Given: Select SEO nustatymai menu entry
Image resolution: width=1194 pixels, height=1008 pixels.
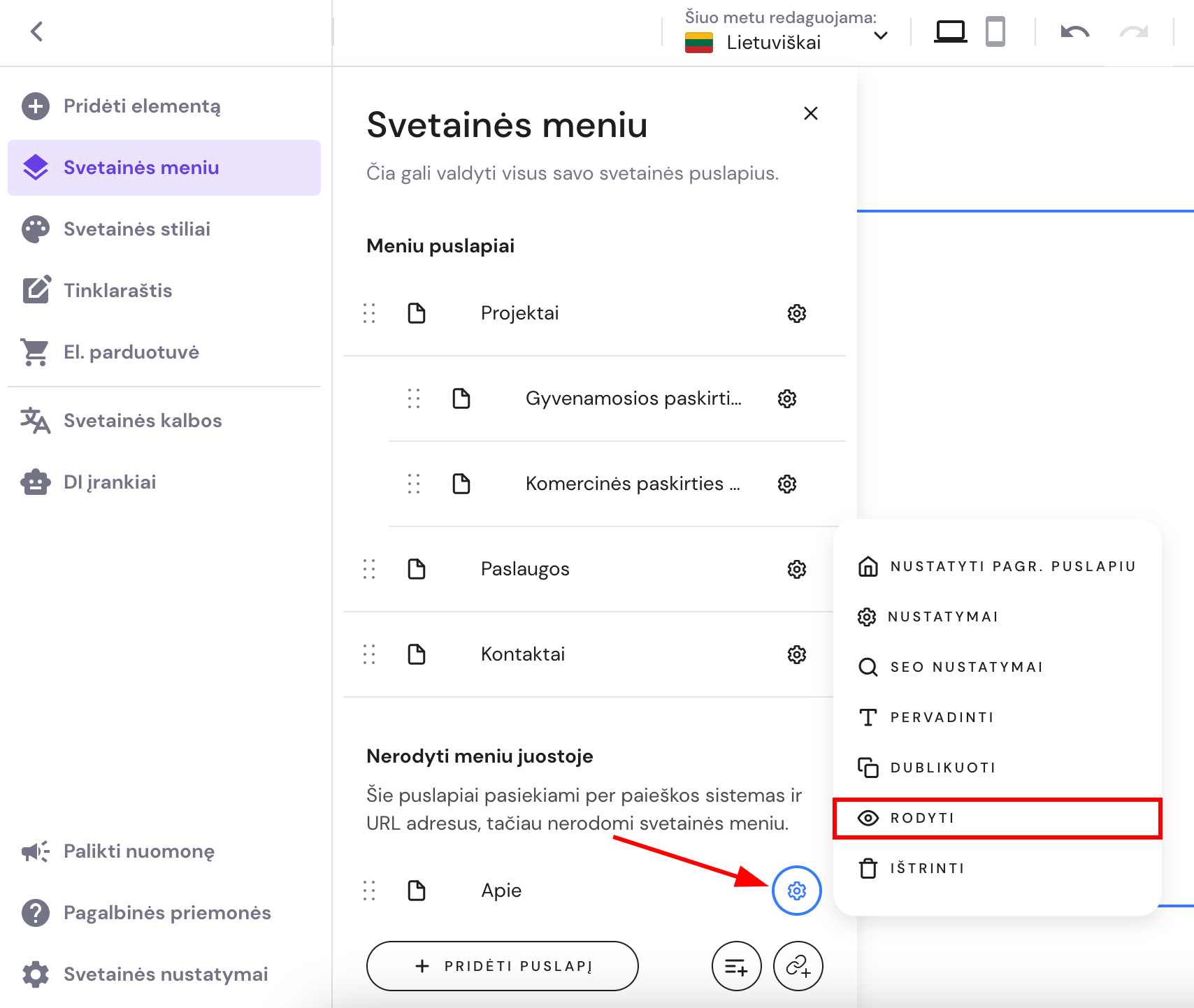Looking at the screenshot, I should [x=966, y=667].
